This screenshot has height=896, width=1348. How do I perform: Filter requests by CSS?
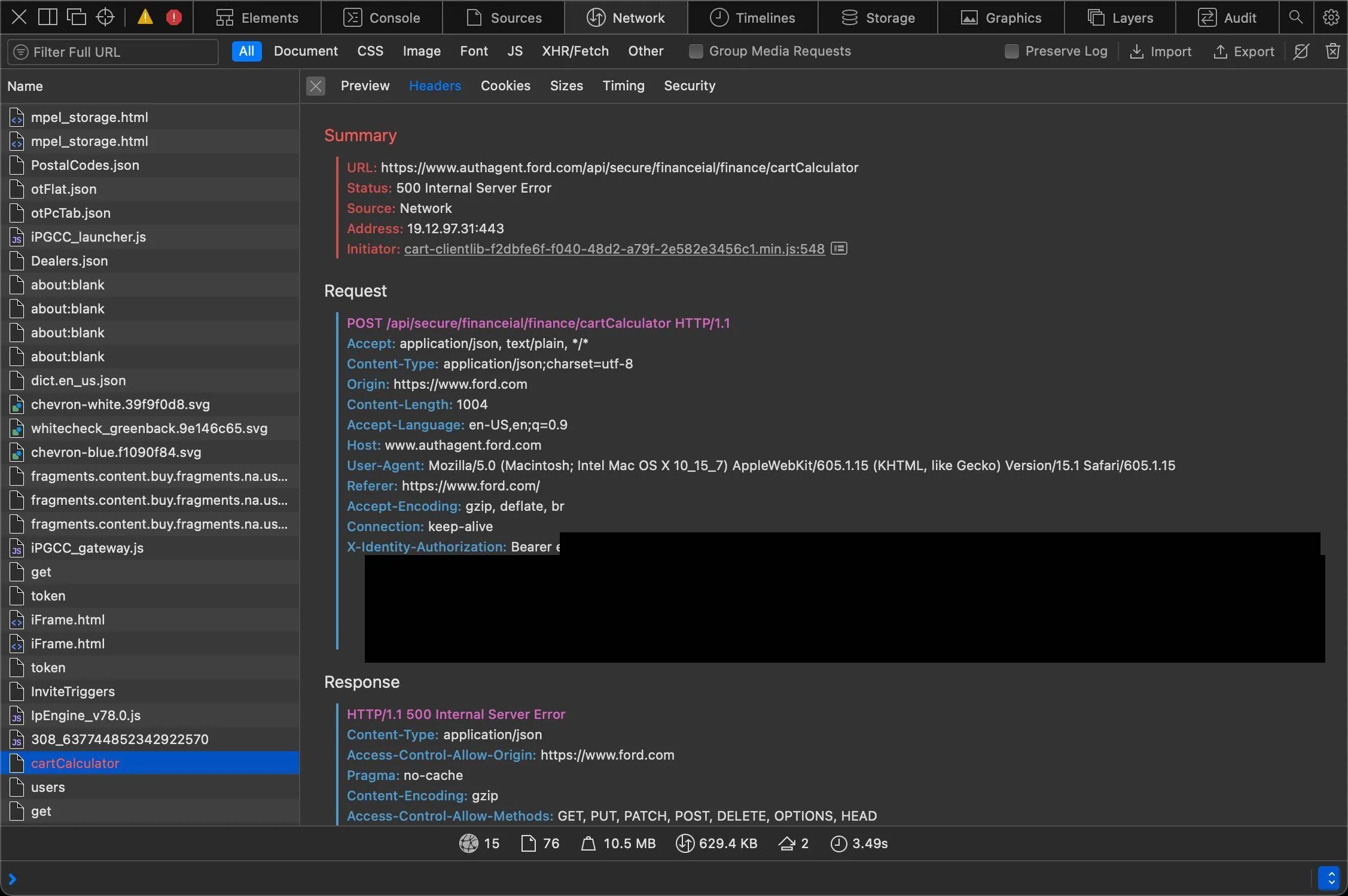tap(370, 51)
